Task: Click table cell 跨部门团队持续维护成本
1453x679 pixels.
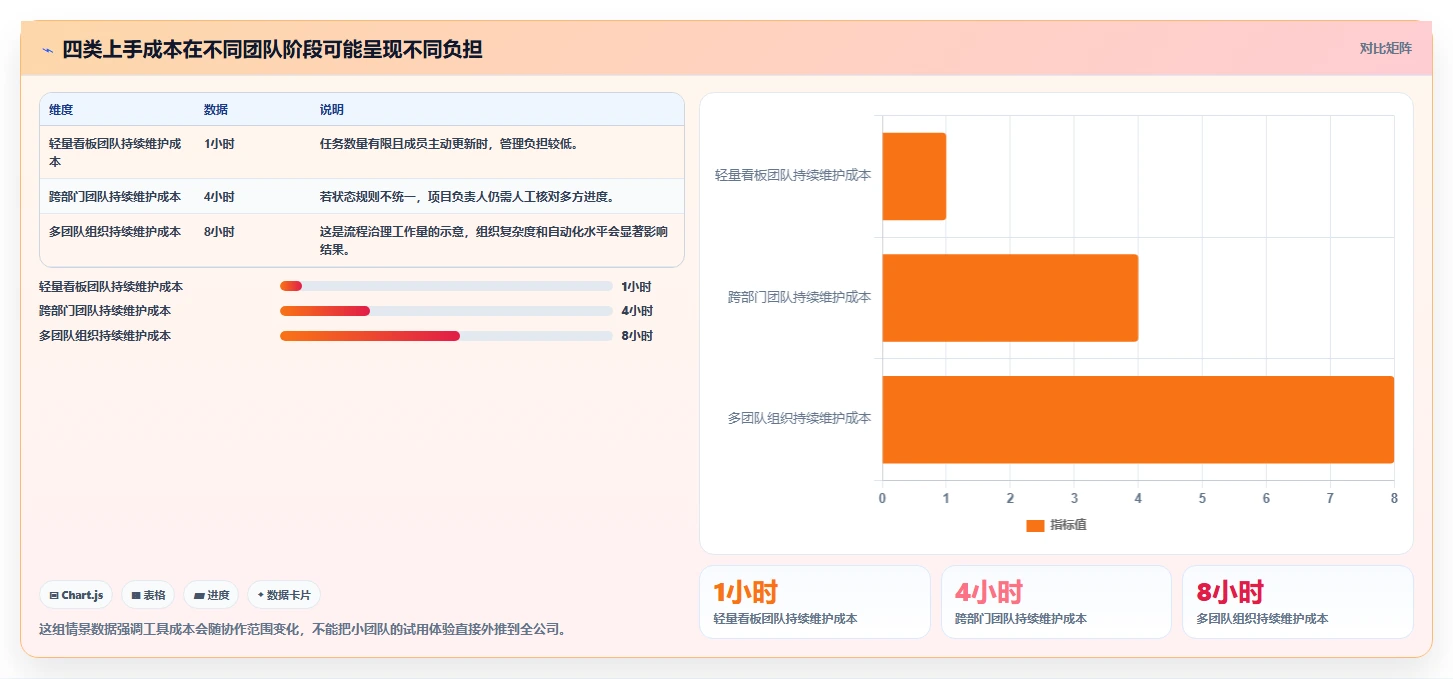Action: [x=115, y=196]
